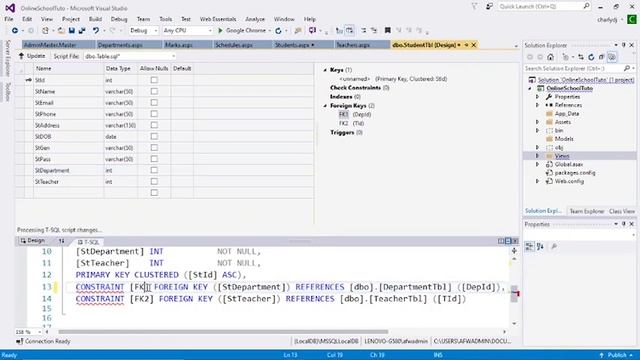Click the StPass column name cell
Screen dimensions: 640x360
tap(68, 159)
